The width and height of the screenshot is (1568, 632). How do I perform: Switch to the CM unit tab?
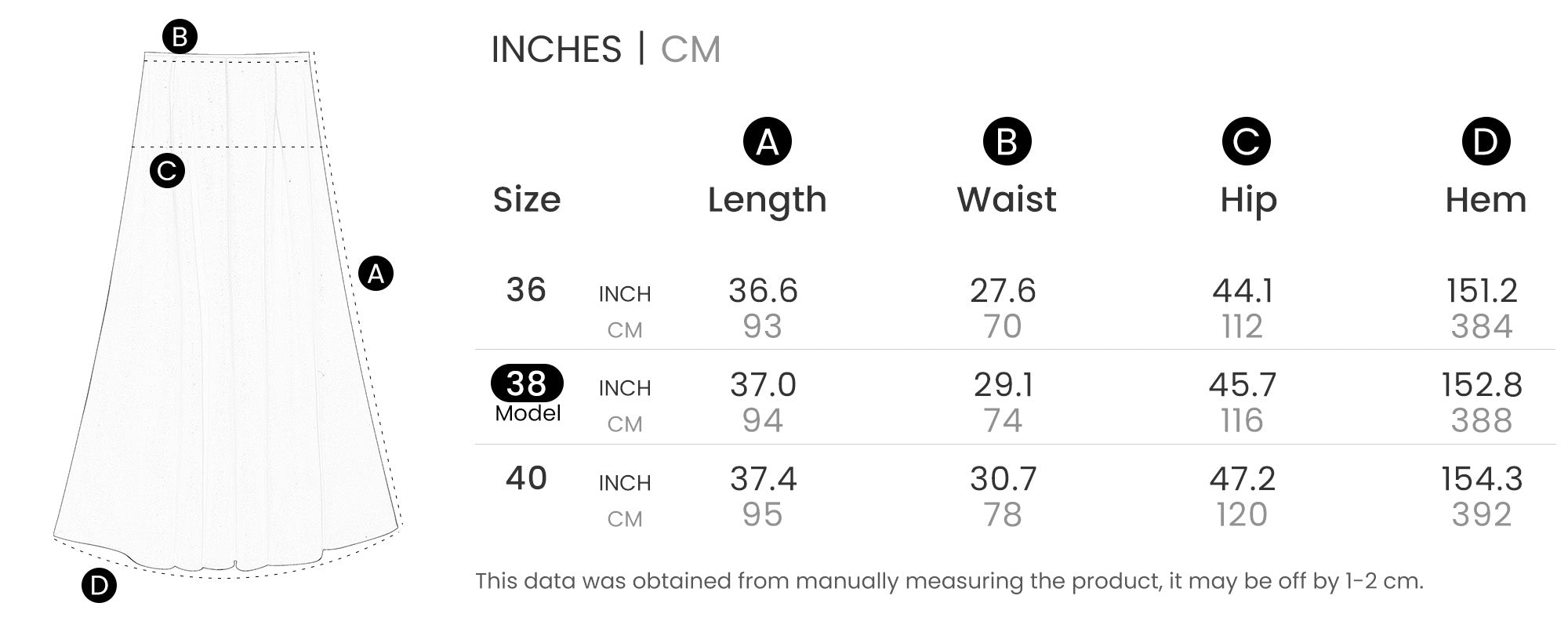[690, 49]
